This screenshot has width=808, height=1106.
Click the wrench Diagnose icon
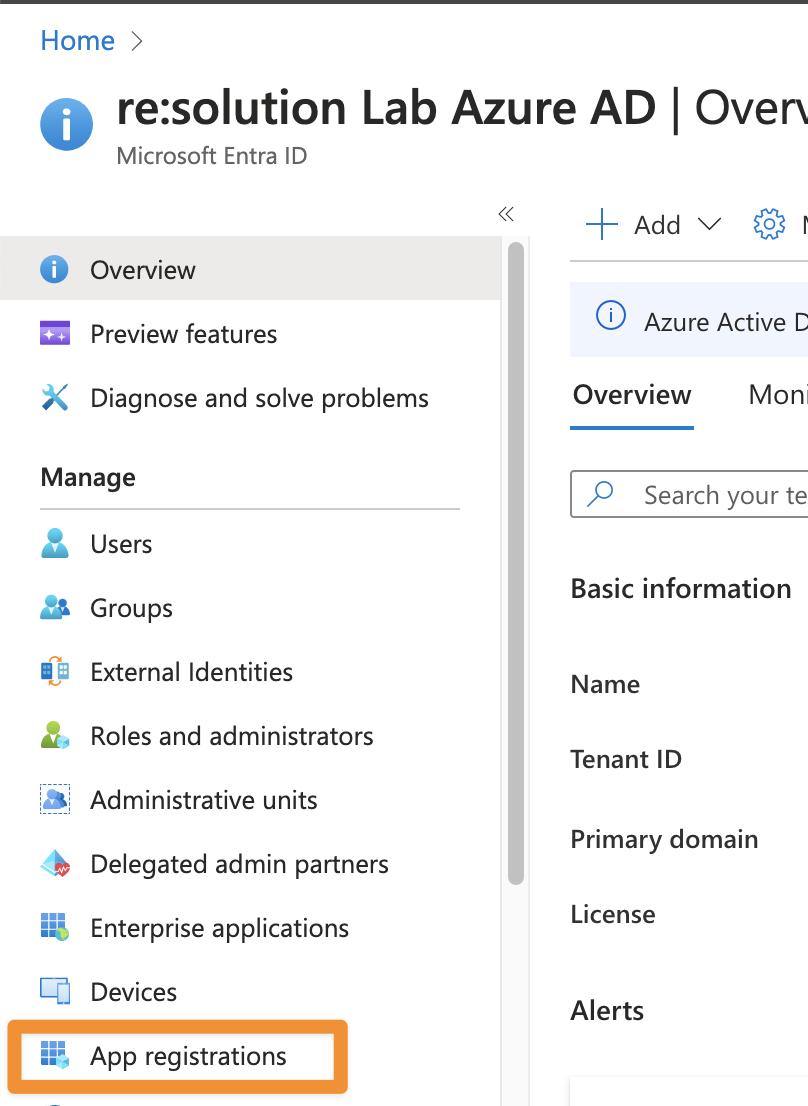(54, 398)
